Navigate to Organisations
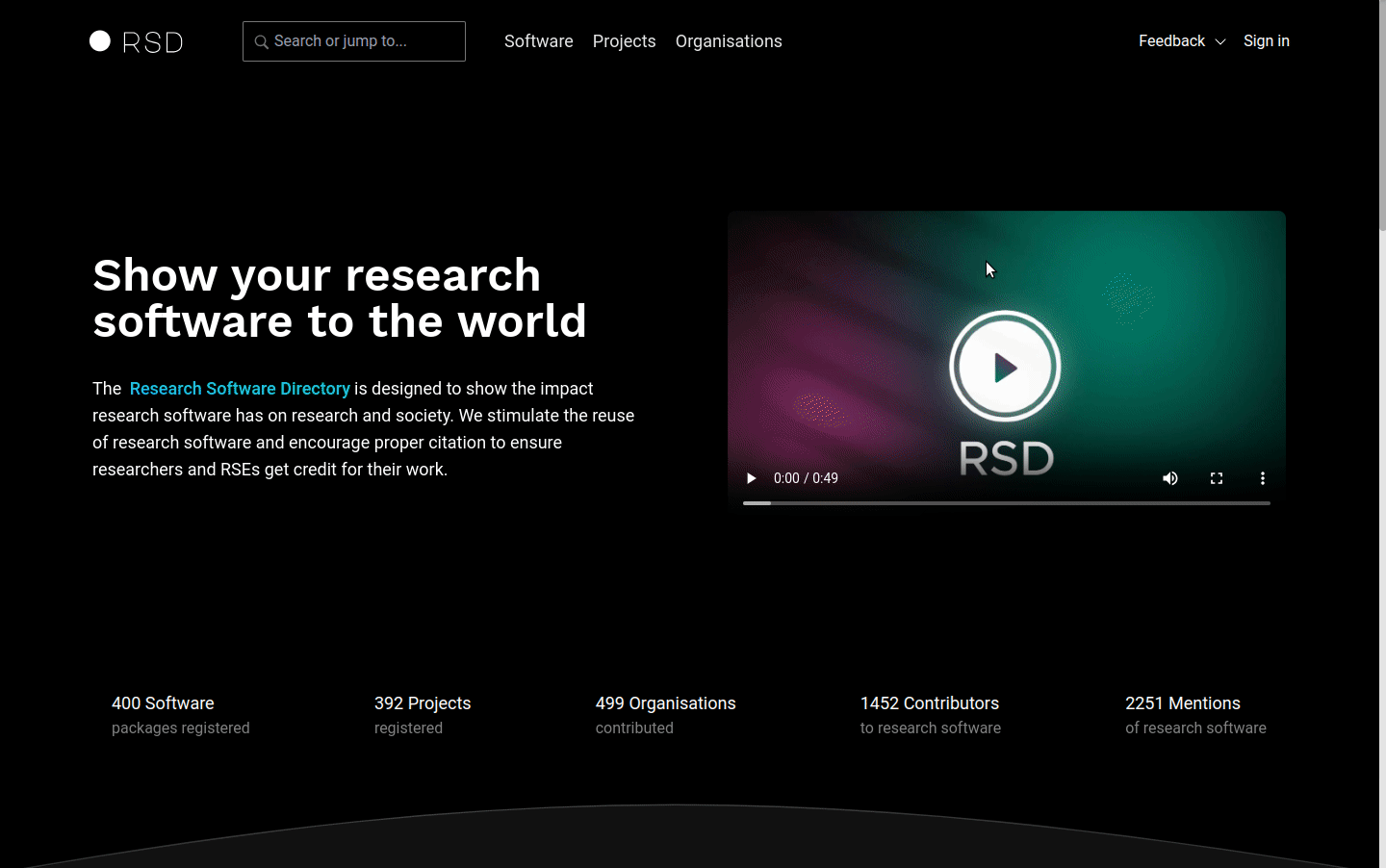Viewport: 1386px width, 868px height. (729, 41)
